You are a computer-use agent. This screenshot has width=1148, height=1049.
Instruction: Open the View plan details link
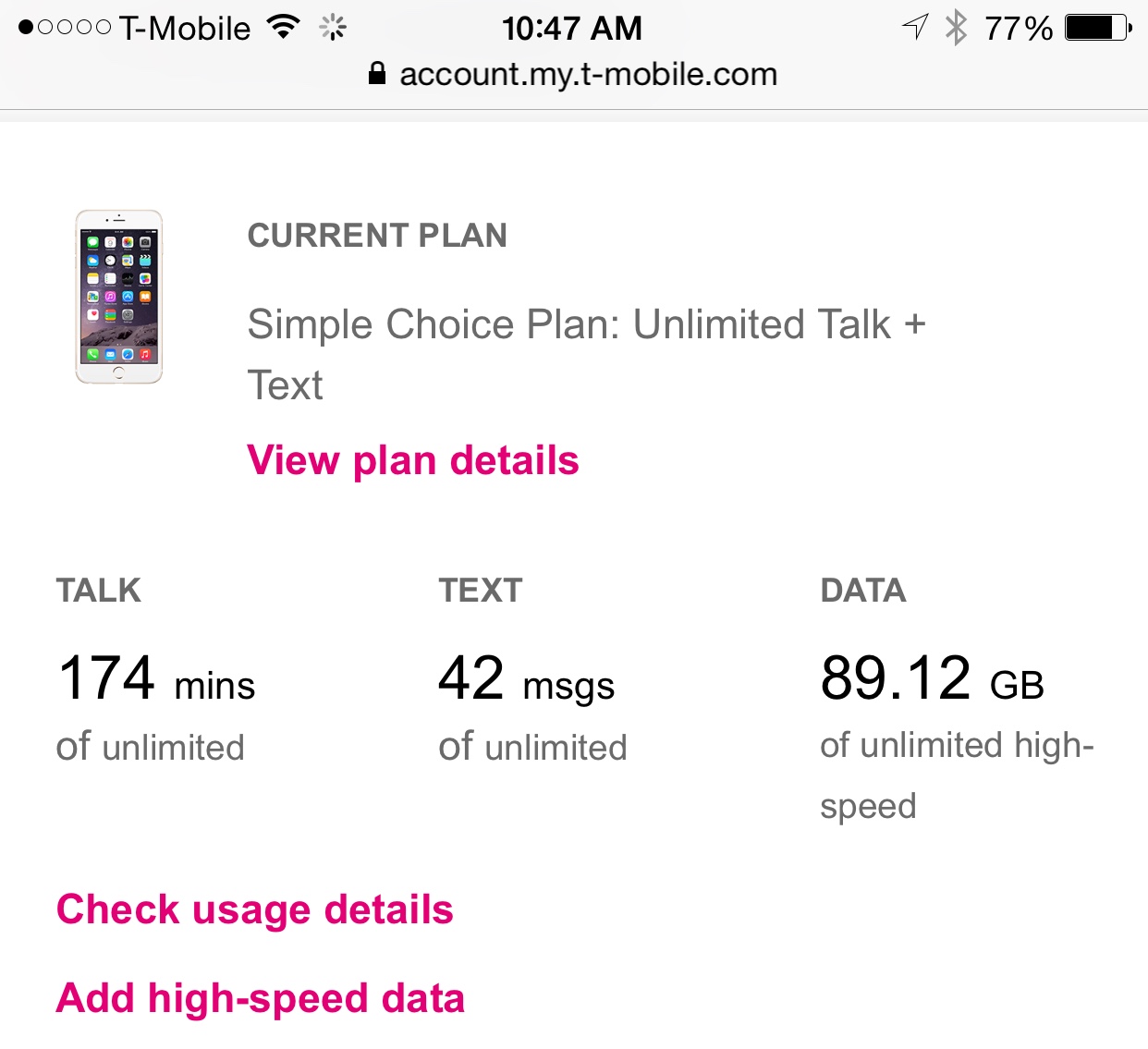pos(413,460)
